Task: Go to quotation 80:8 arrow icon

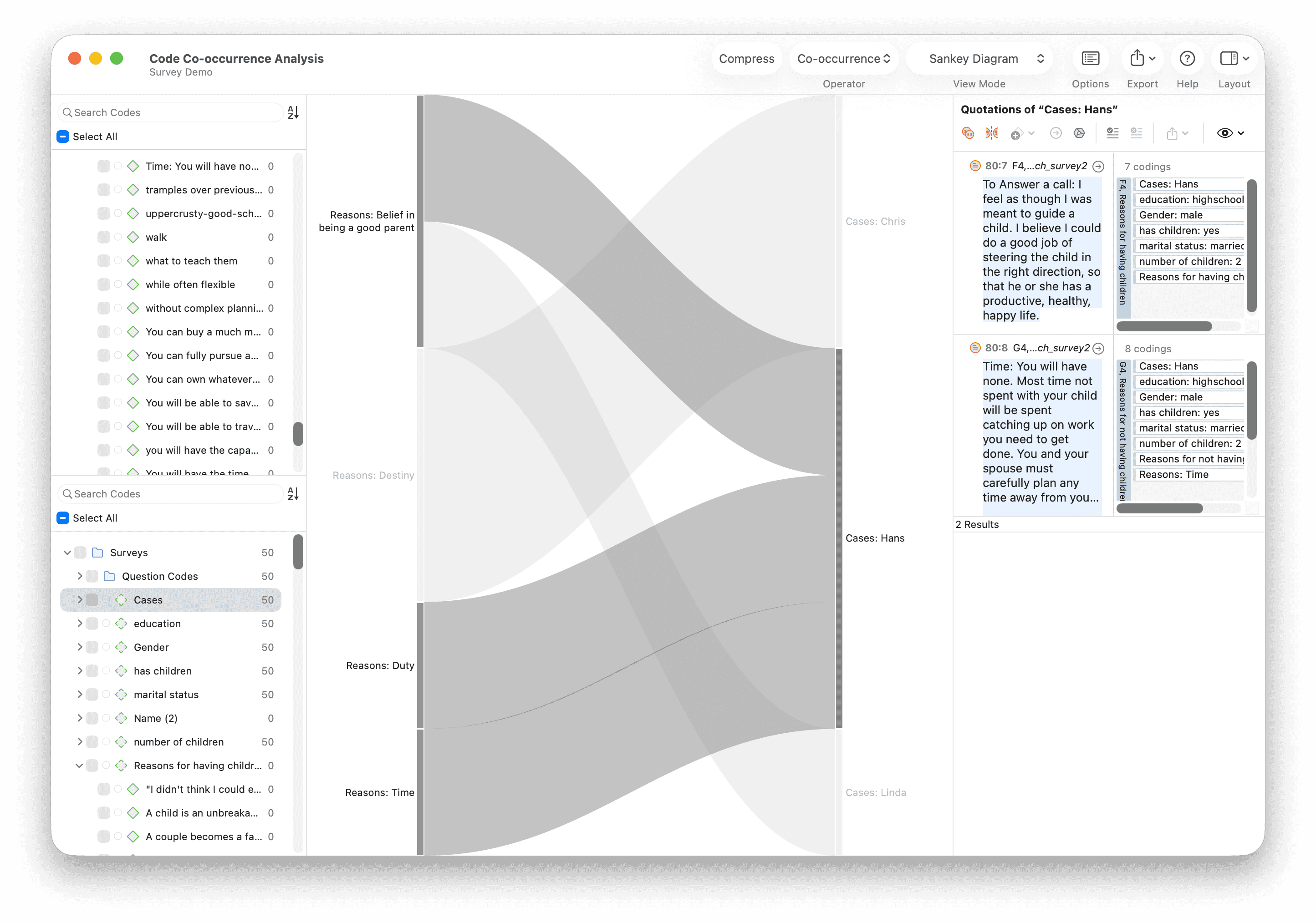Action: pos(1098,348)
